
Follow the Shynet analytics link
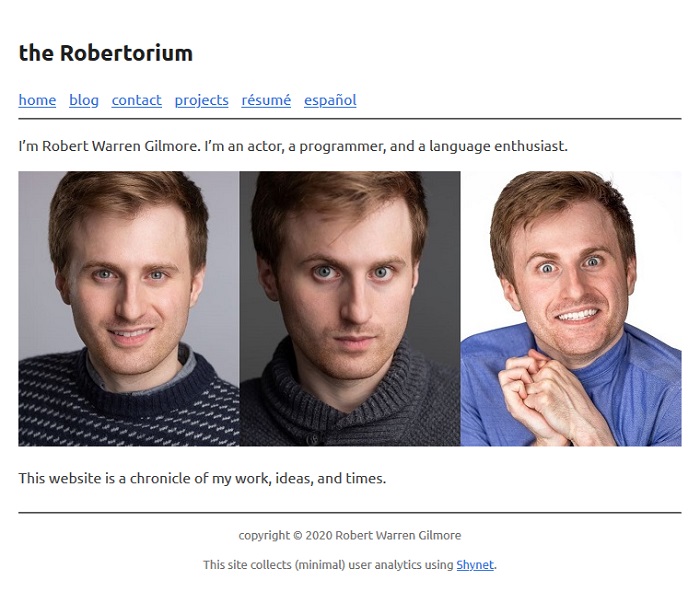coord(475,565)
